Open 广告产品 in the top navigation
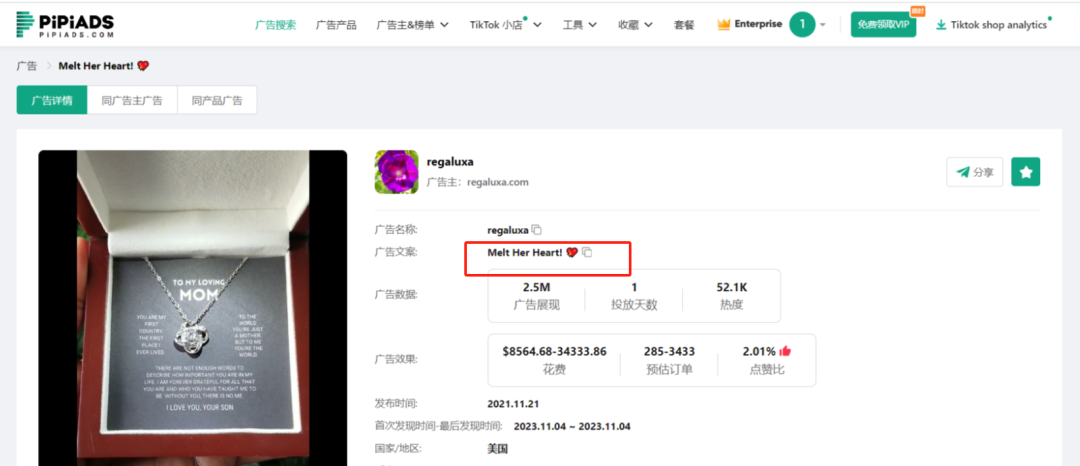 [336, 25]
